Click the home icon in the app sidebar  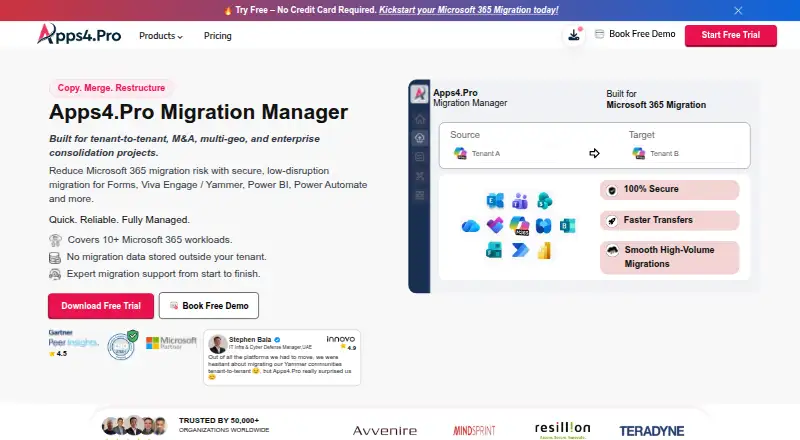[x=419, y=119]
